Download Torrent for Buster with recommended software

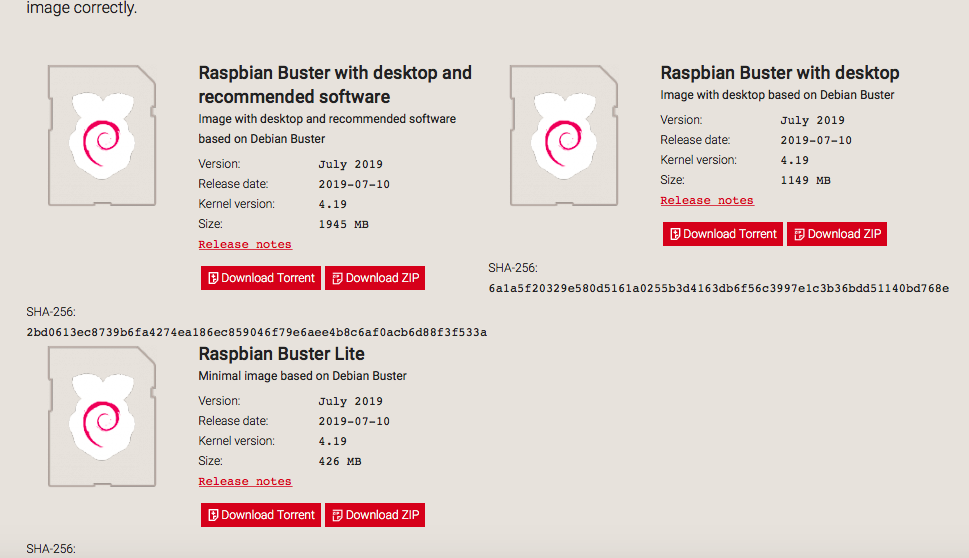tap(261, 278)
